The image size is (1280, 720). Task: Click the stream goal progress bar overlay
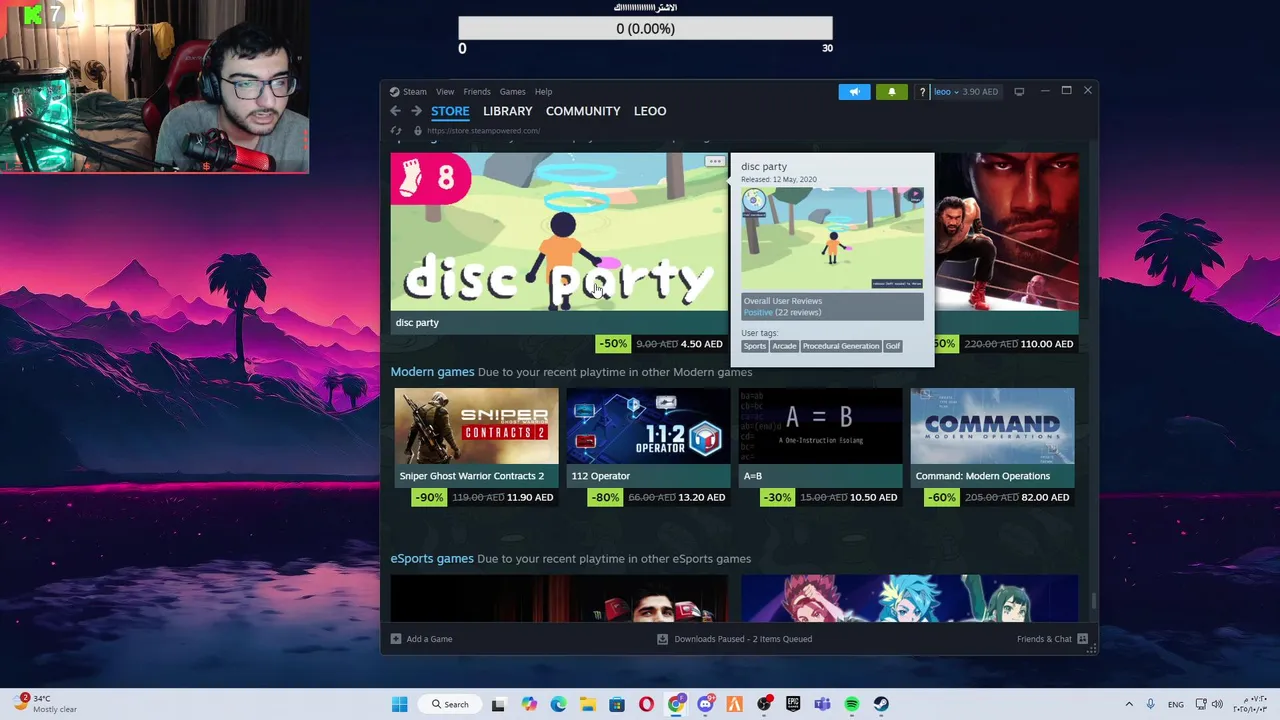coord(645,29)
